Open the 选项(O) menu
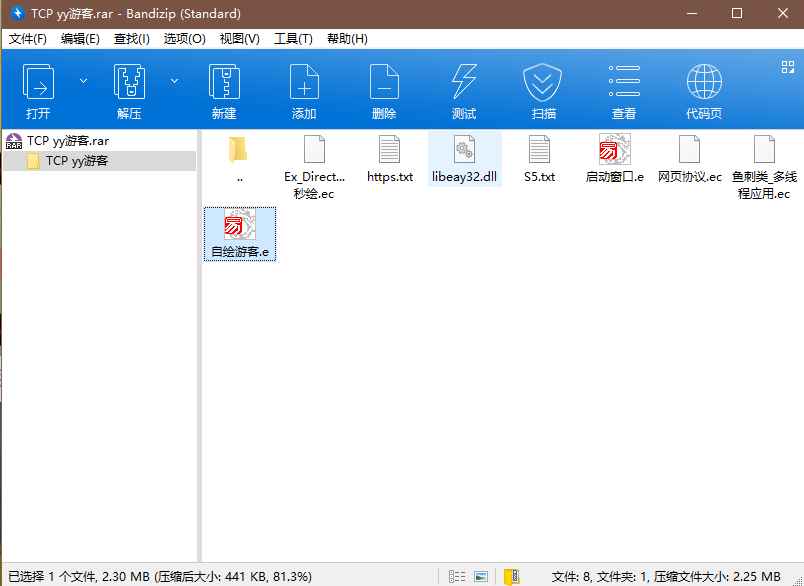 (x=185, y=39)
